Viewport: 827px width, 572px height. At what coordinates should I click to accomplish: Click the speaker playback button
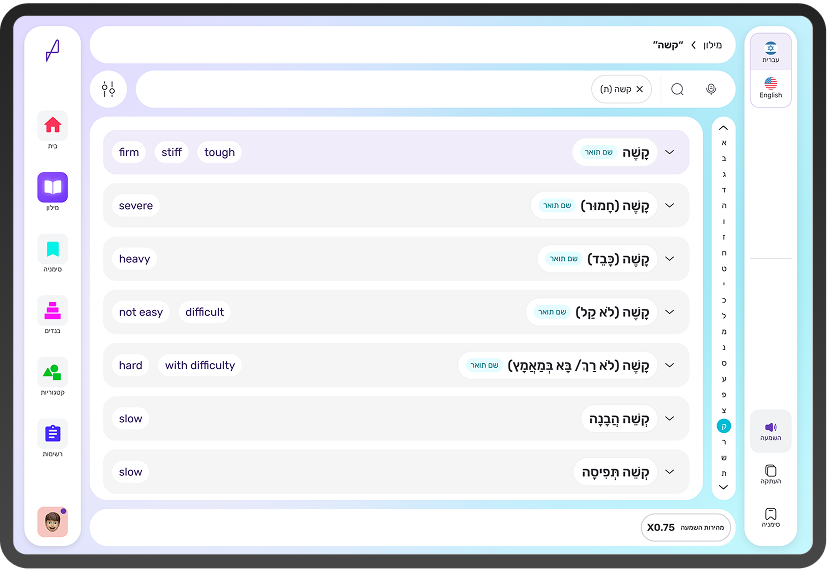click(771, 431)
